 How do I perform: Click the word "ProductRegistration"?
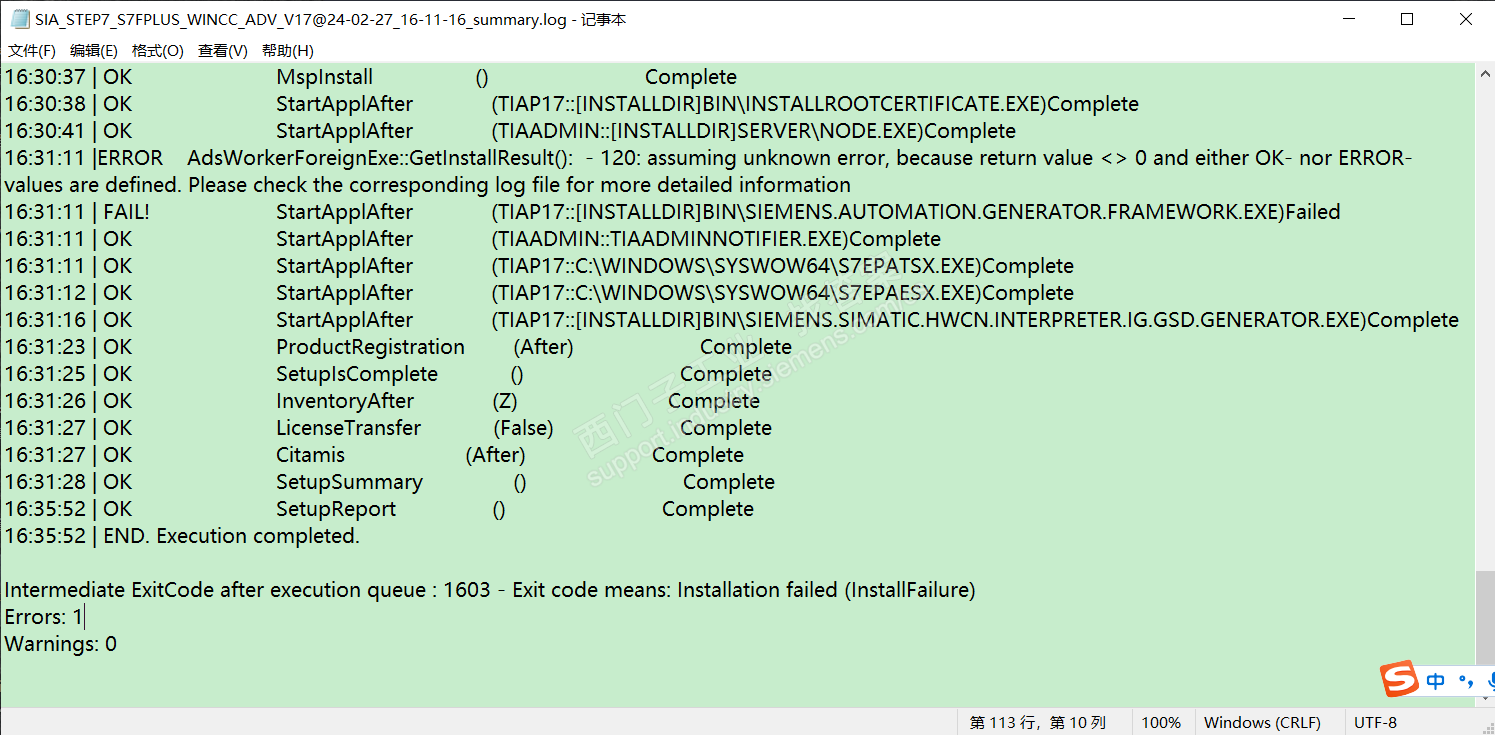pos(371,347)
